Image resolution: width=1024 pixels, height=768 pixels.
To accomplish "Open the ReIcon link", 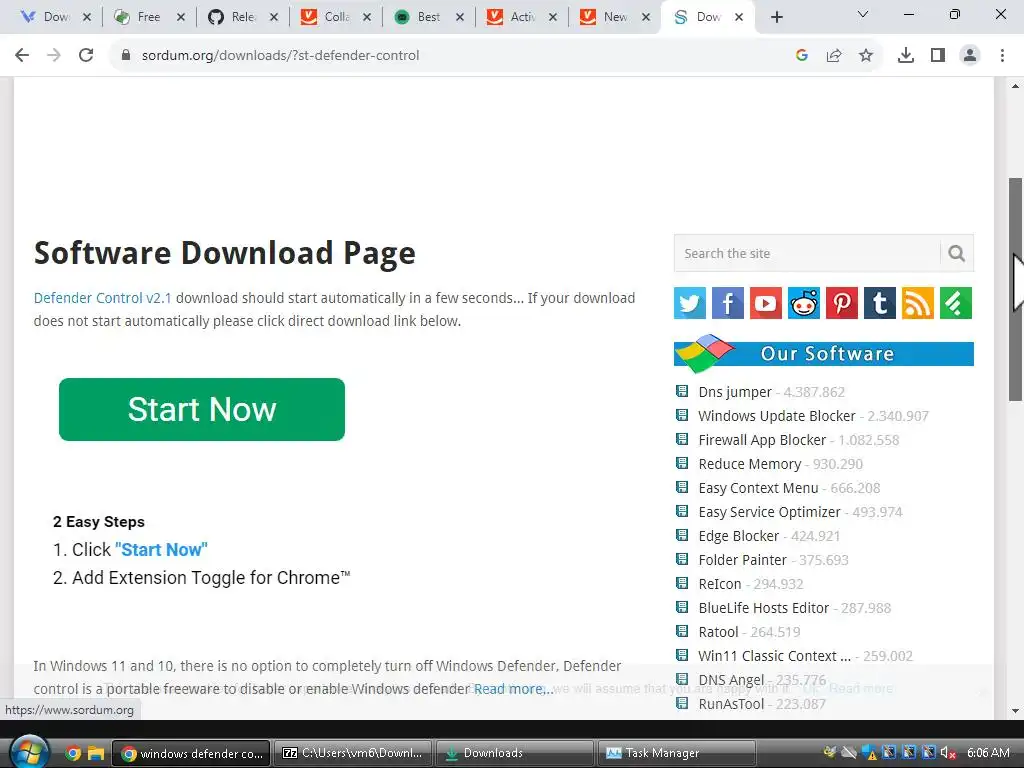I will click(x=720, y=584).
